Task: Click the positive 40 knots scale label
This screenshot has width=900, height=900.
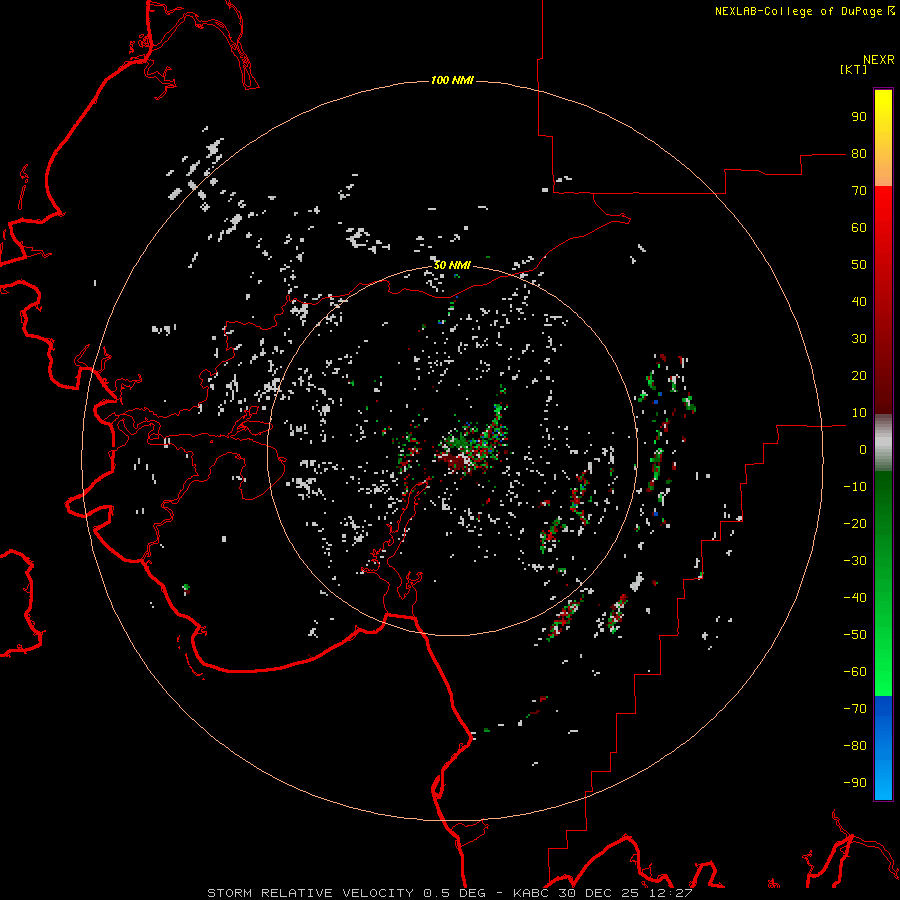Action: click(x=859, y=302)
